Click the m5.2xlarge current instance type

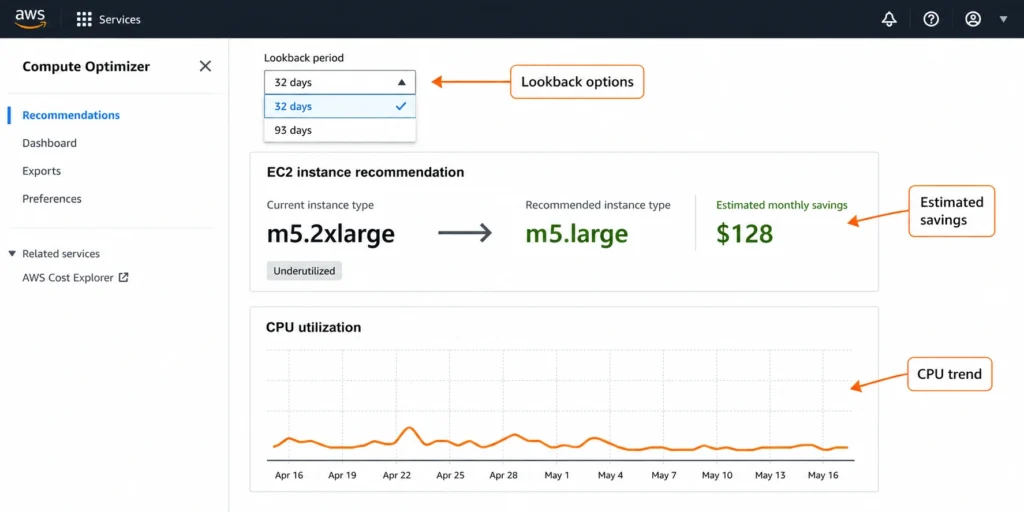(x=331, y=233)
